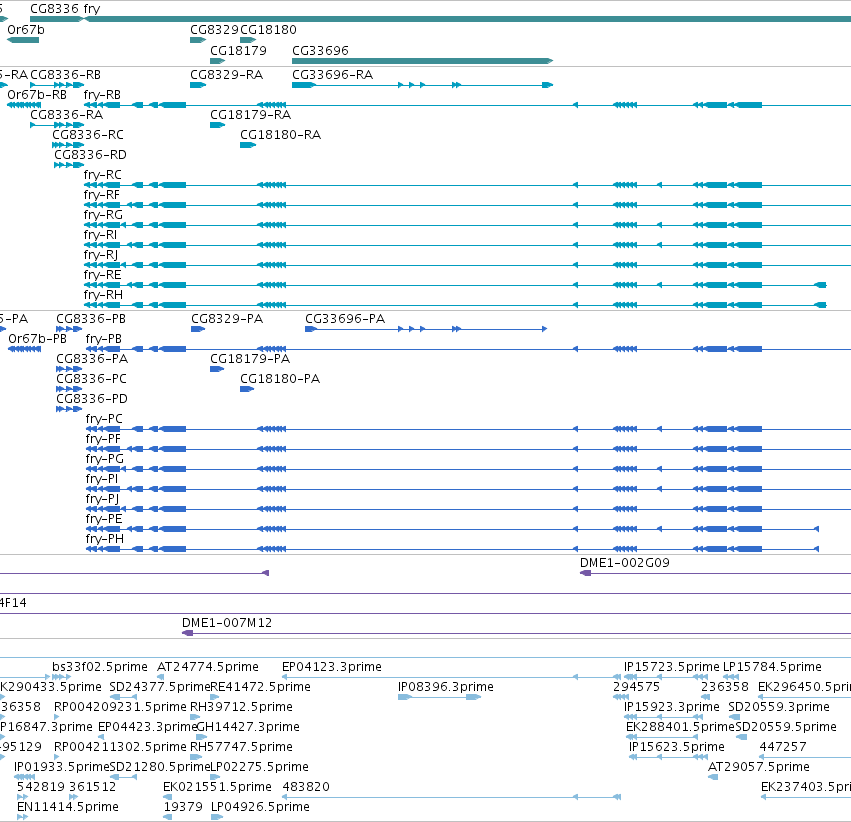
Task: Select the fry-RI transcript label
Action: pyautogui.click(x=100, y=235)
